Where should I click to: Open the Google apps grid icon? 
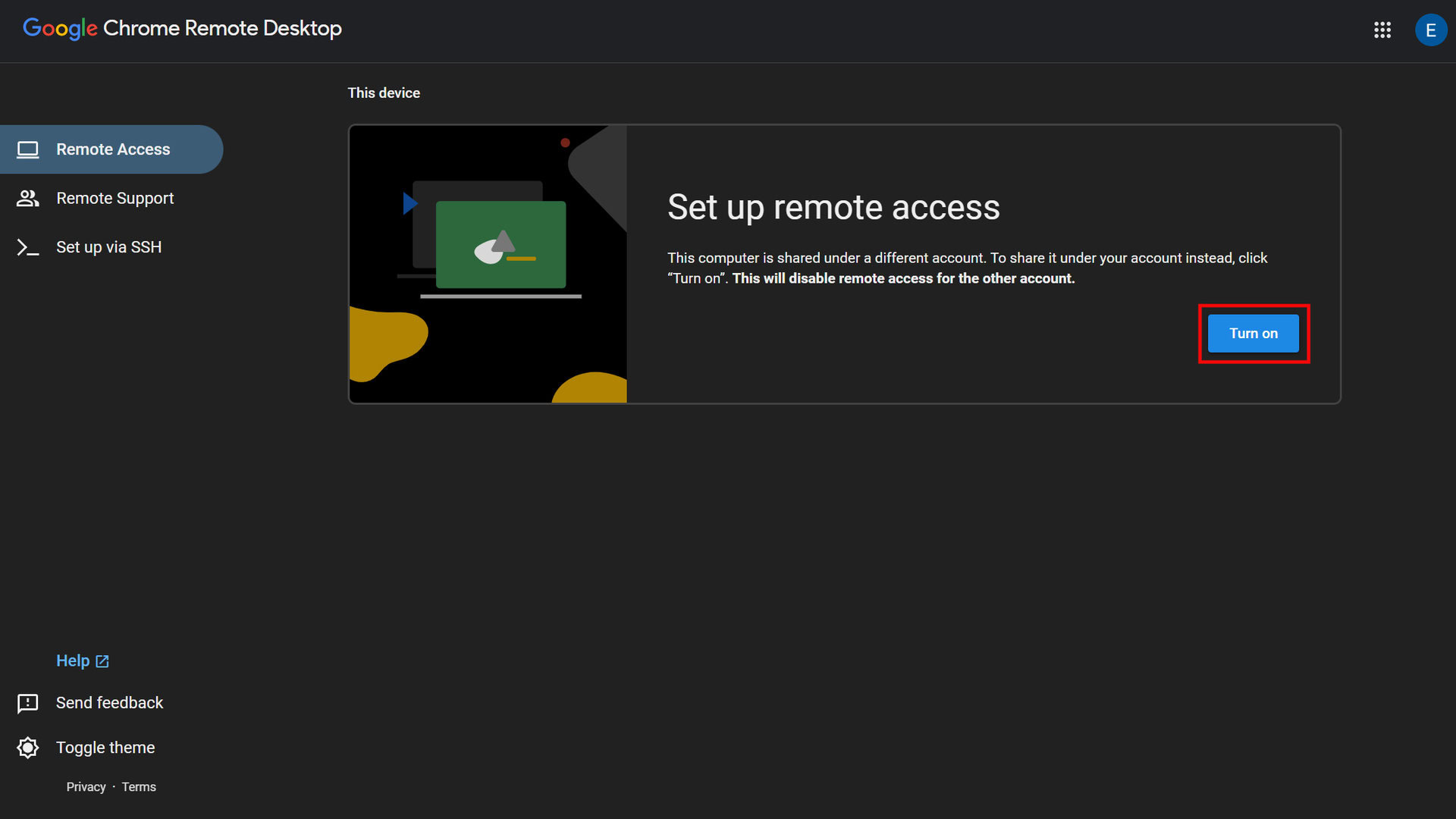point(1382,30)
